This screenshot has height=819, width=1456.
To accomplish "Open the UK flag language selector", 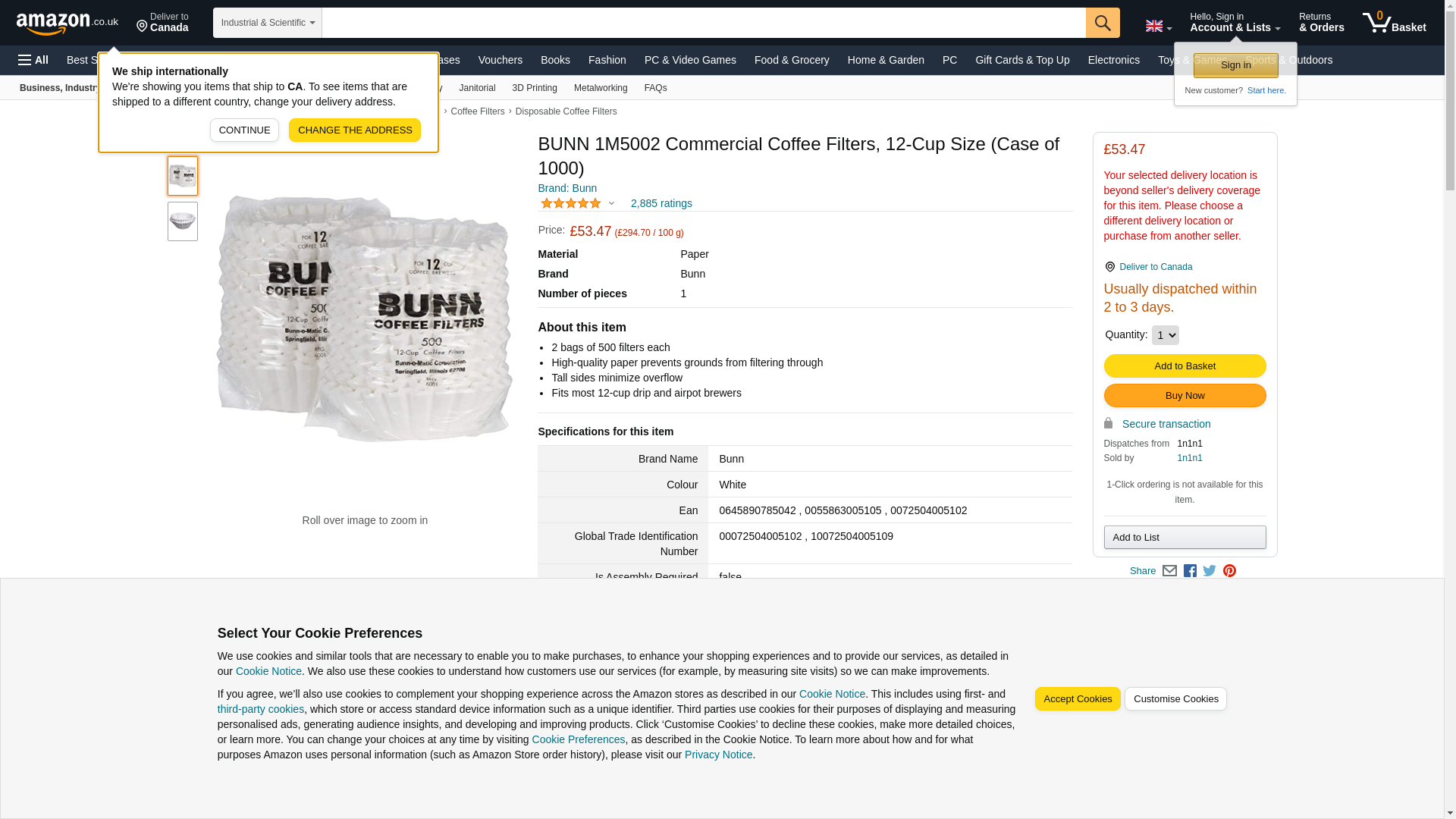I will [x=1158, y=26].
